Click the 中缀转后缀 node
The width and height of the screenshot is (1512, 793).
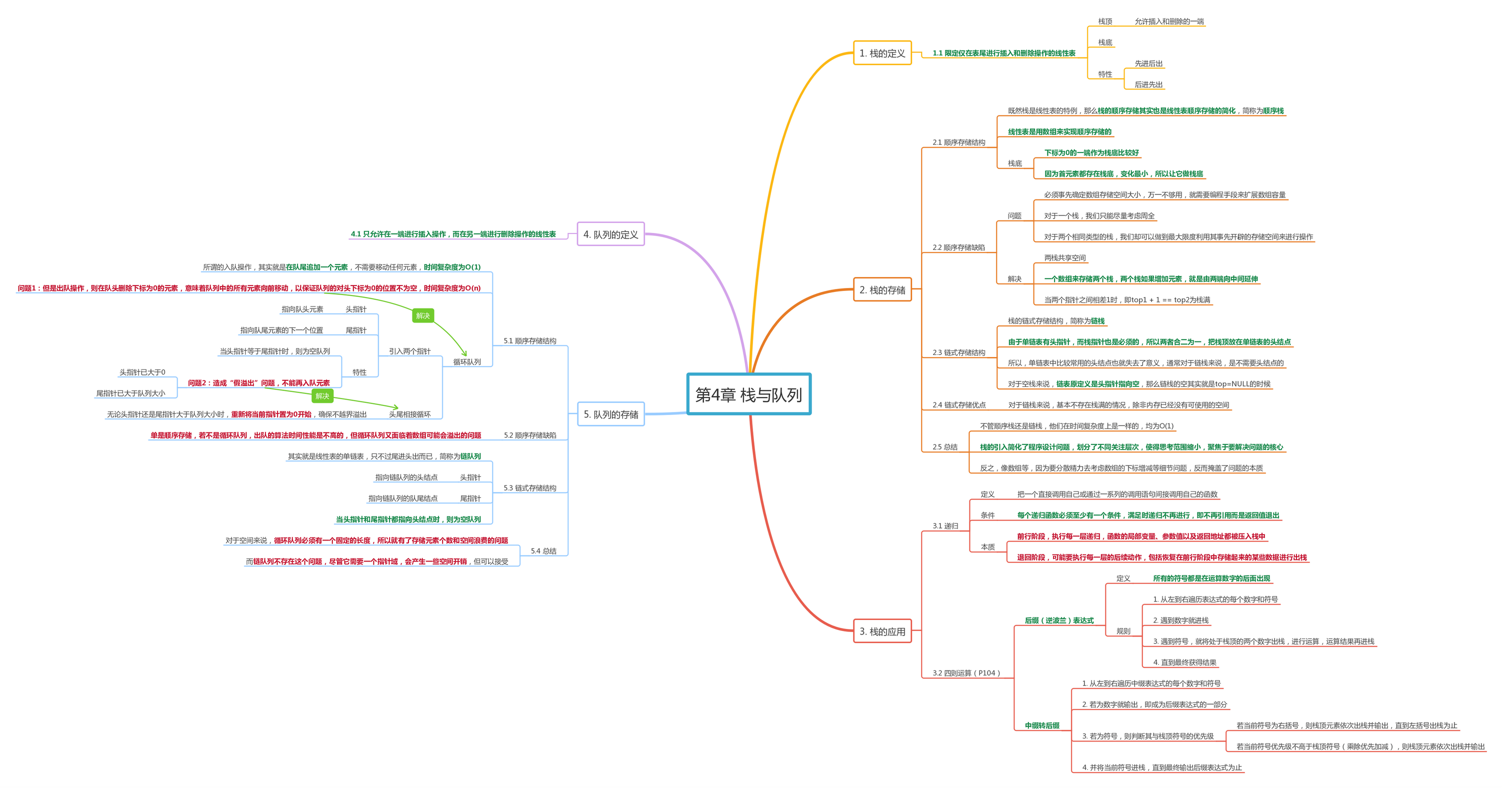click(x=1042, y=725)
